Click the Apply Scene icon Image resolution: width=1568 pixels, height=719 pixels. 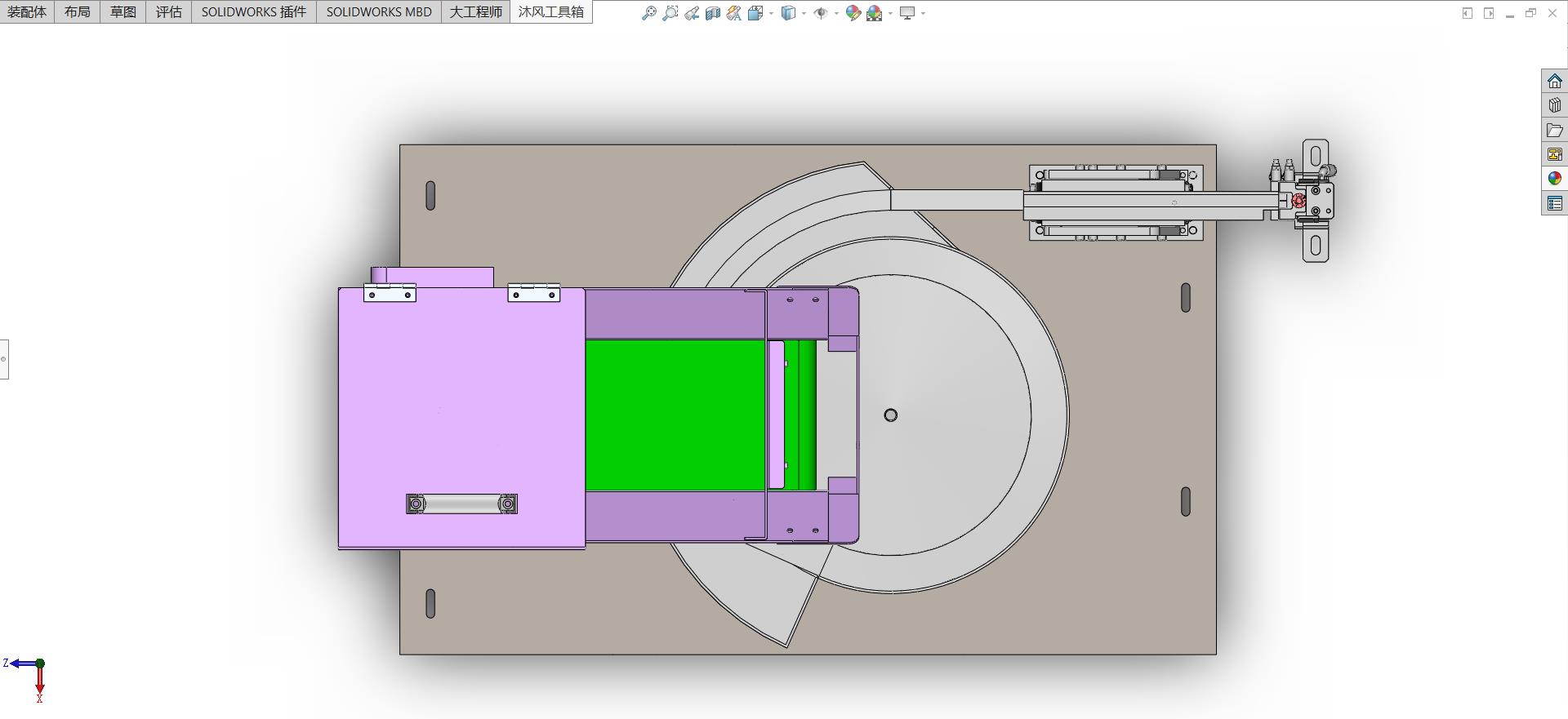click(x=875, y=13)
